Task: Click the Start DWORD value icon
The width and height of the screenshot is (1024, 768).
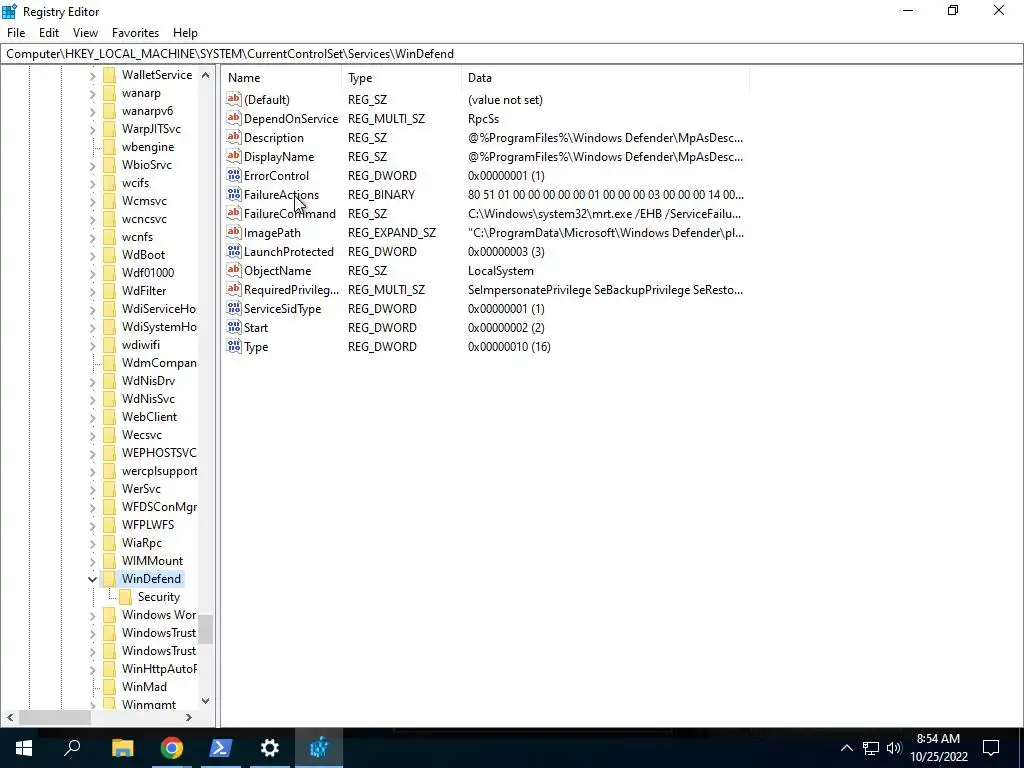Action: point(234,327)
